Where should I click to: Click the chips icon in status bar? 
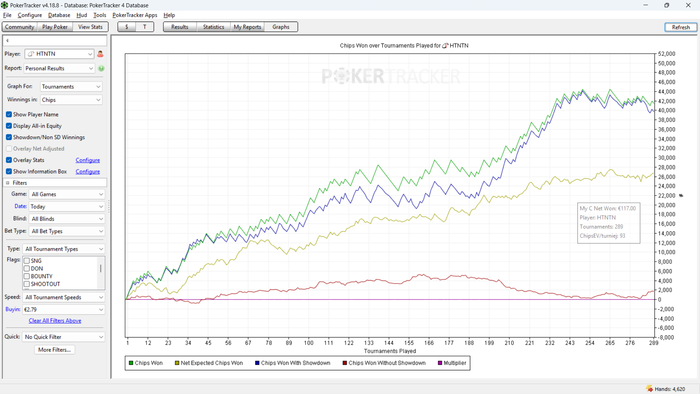pos(650,389)
